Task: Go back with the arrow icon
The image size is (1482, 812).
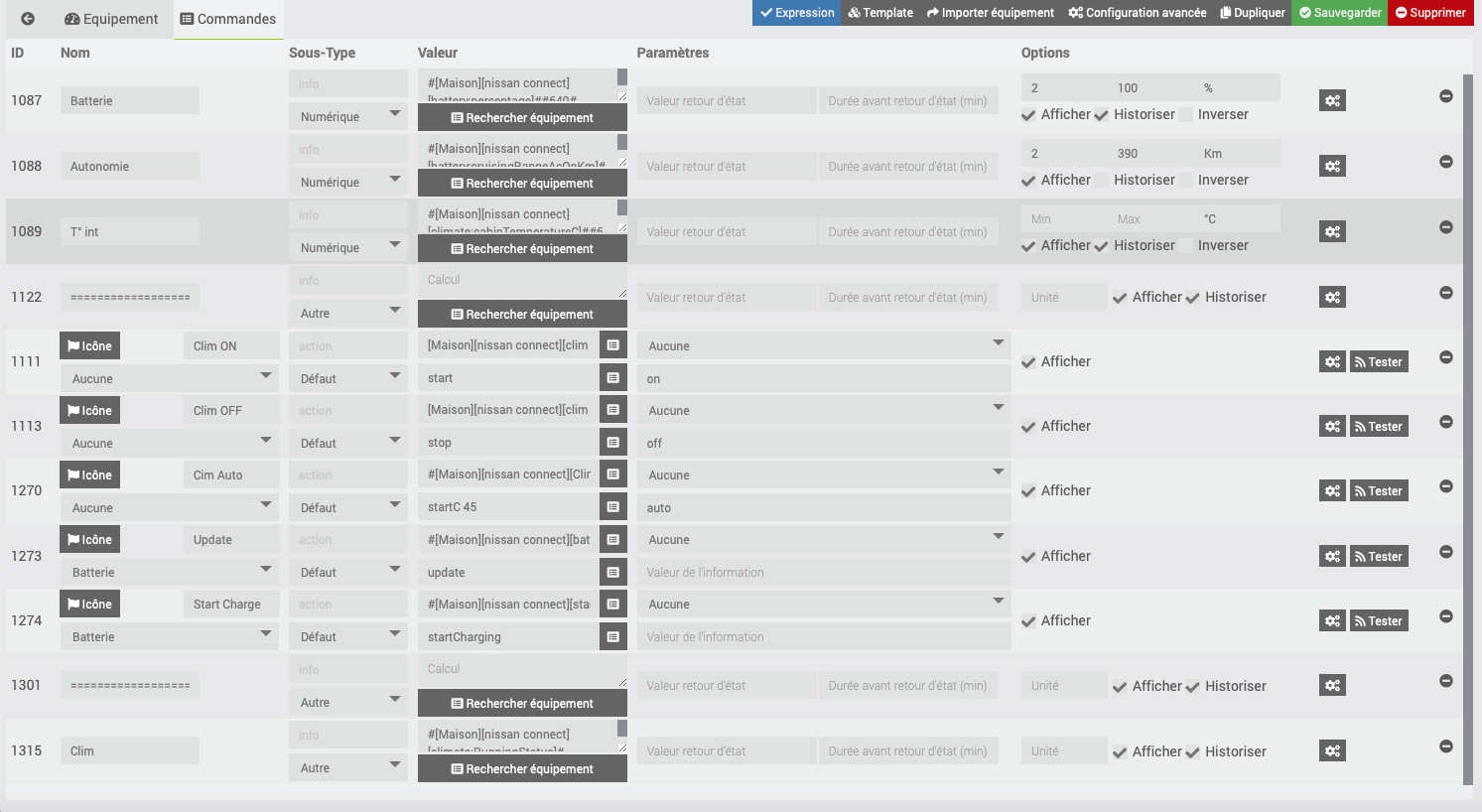Action: coord(28,19)
